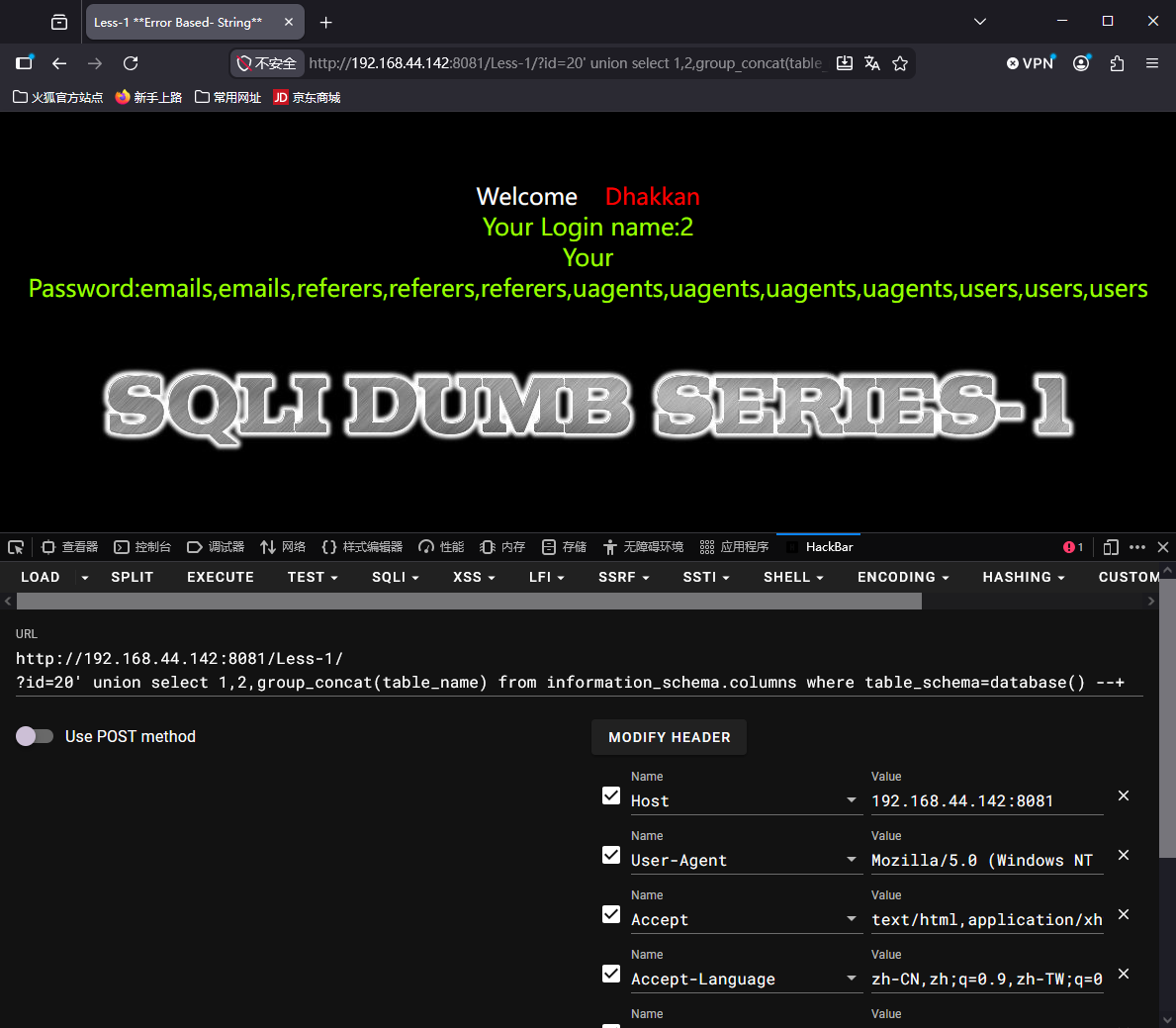Switch to the 查看器 inspector tab
This screenshot has height=1028, width=1176.
tap(70, 547)
